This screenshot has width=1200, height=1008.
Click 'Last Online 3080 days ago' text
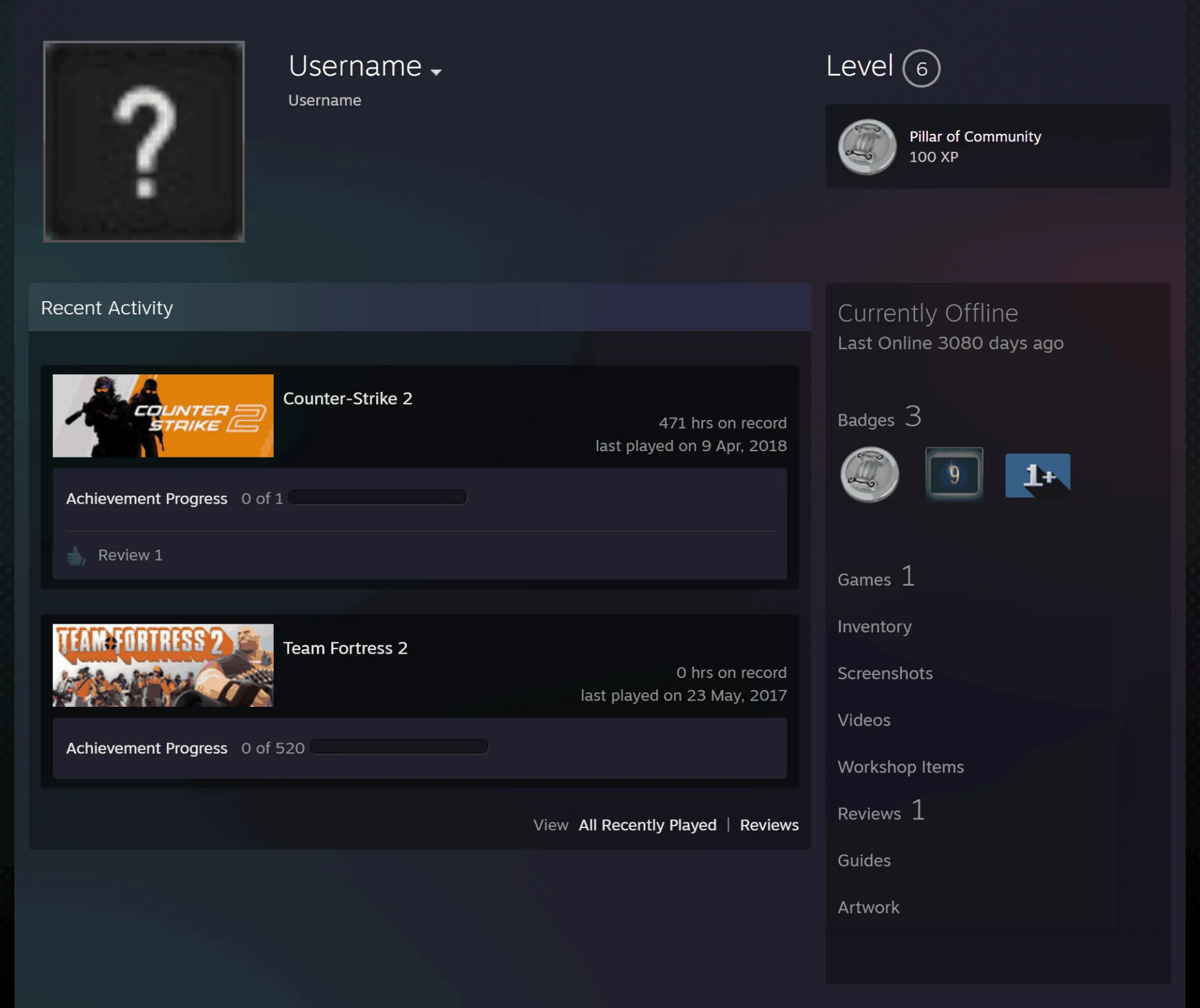coord(951,343)
